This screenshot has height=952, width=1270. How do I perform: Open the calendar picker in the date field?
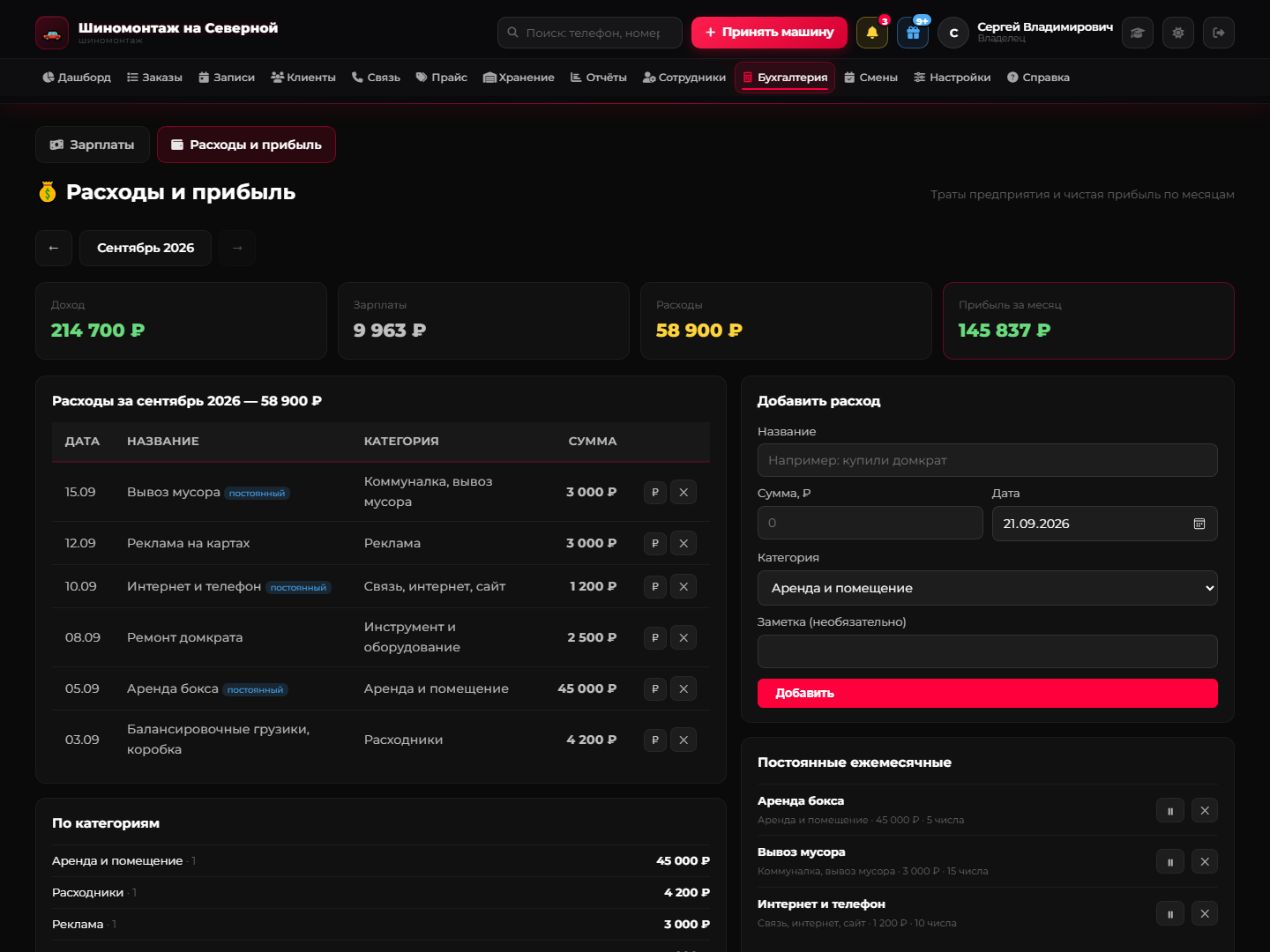click(1199, 524)
